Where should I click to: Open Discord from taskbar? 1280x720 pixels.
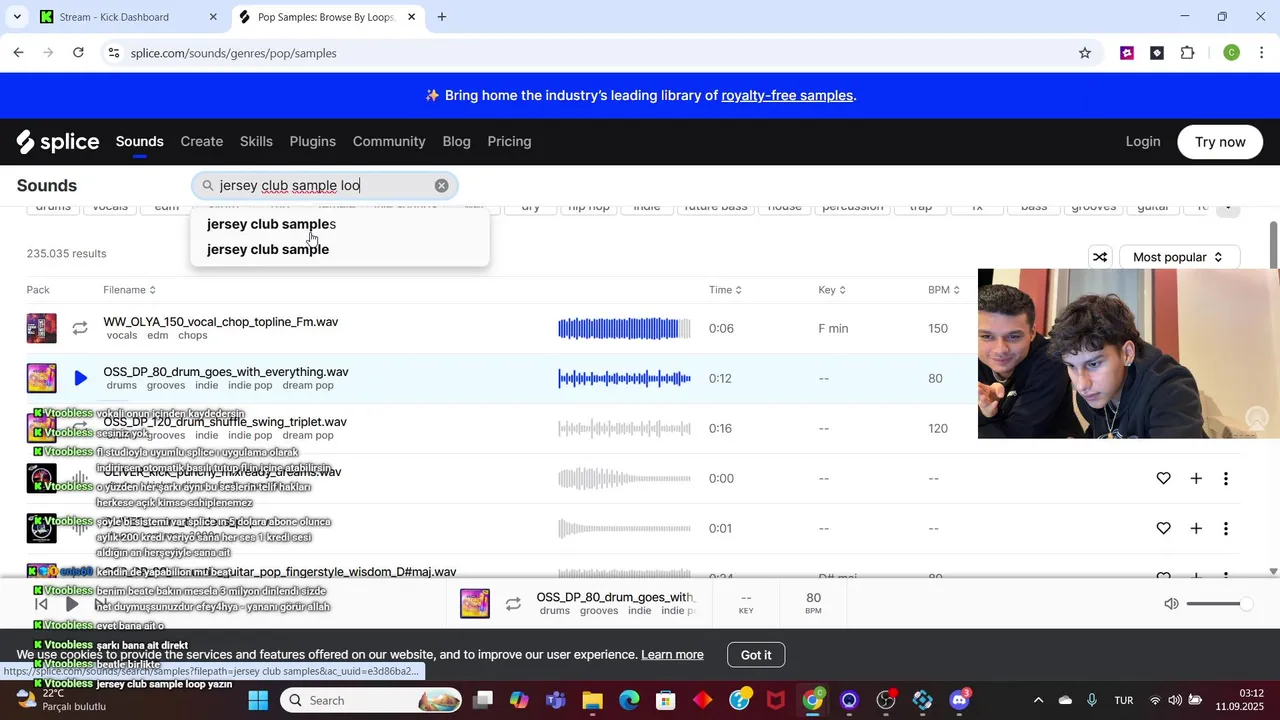click(960, 700)
